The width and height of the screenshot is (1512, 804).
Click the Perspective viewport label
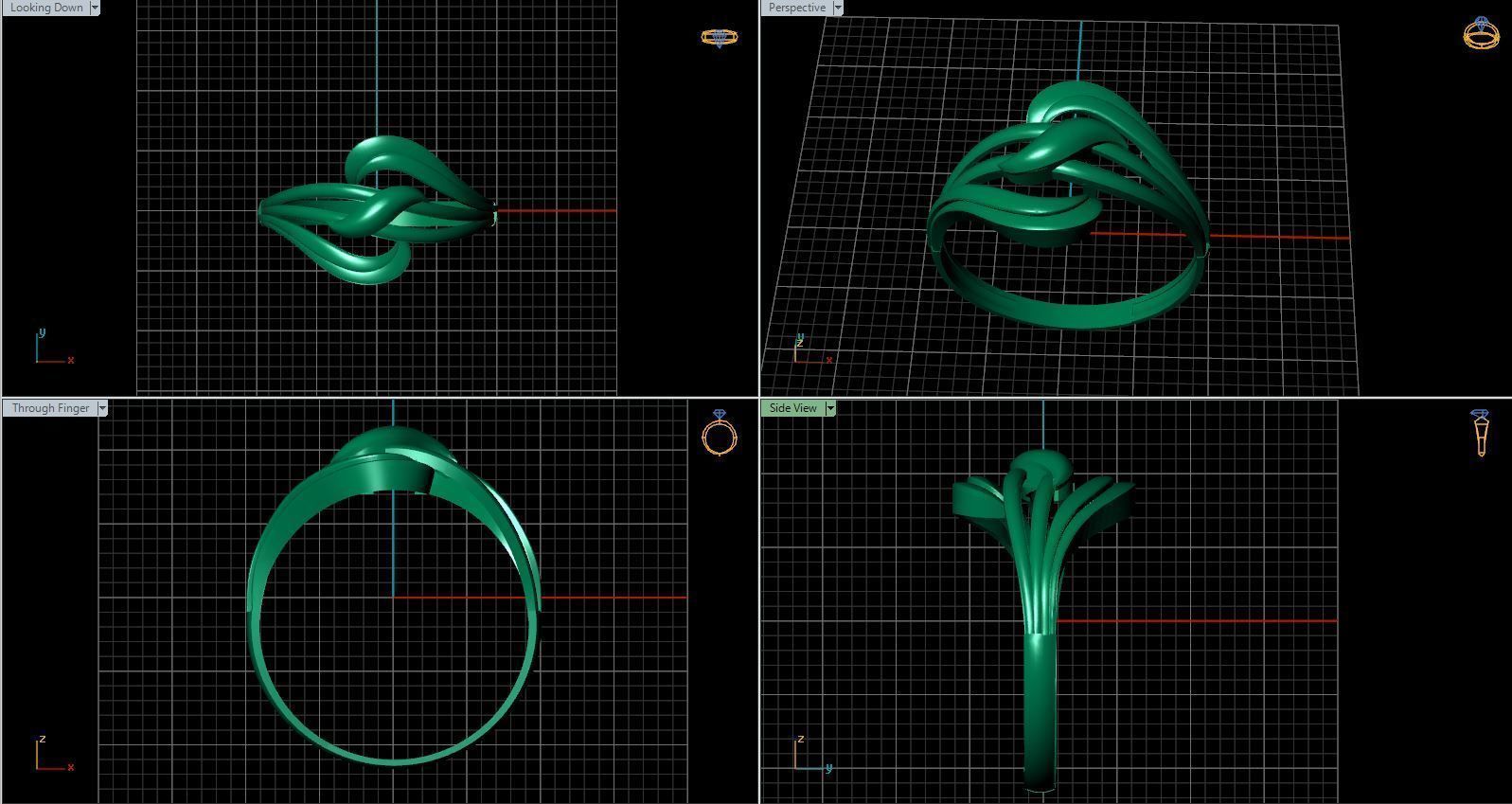click(796, 8)
